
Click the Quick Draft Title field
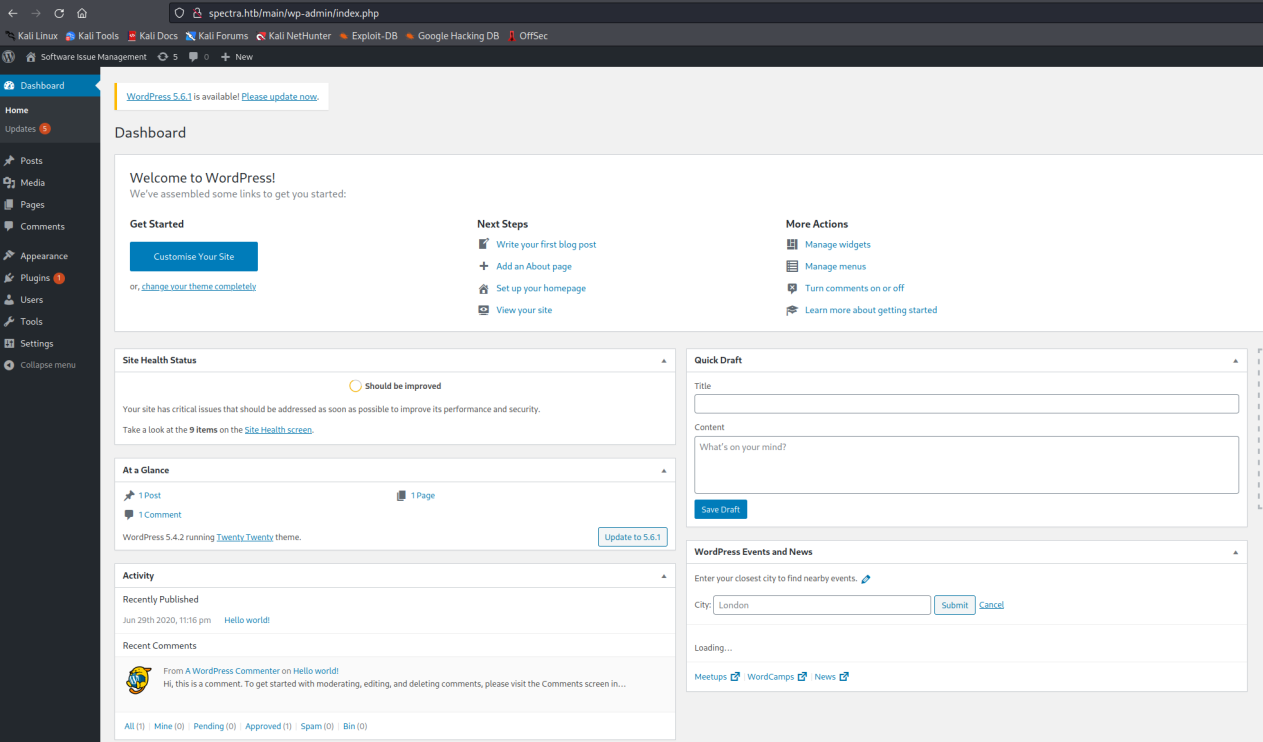point(966,404)
